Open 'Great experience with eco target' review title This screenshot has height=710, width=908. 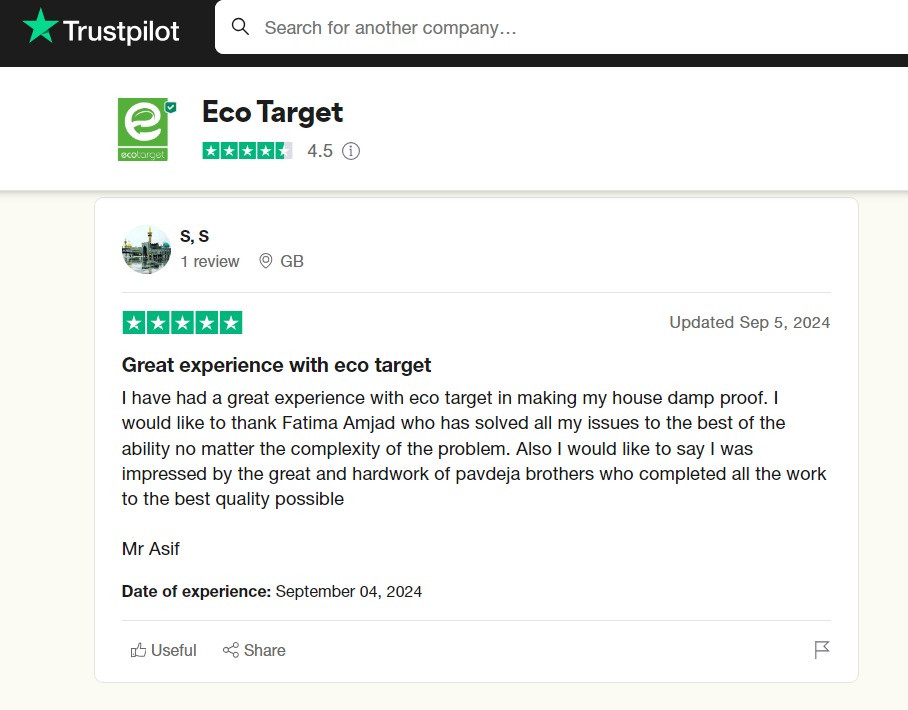277,364
